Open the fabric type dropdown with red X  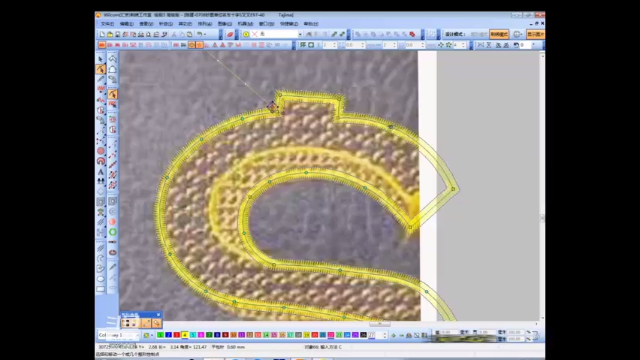point(277,34)
